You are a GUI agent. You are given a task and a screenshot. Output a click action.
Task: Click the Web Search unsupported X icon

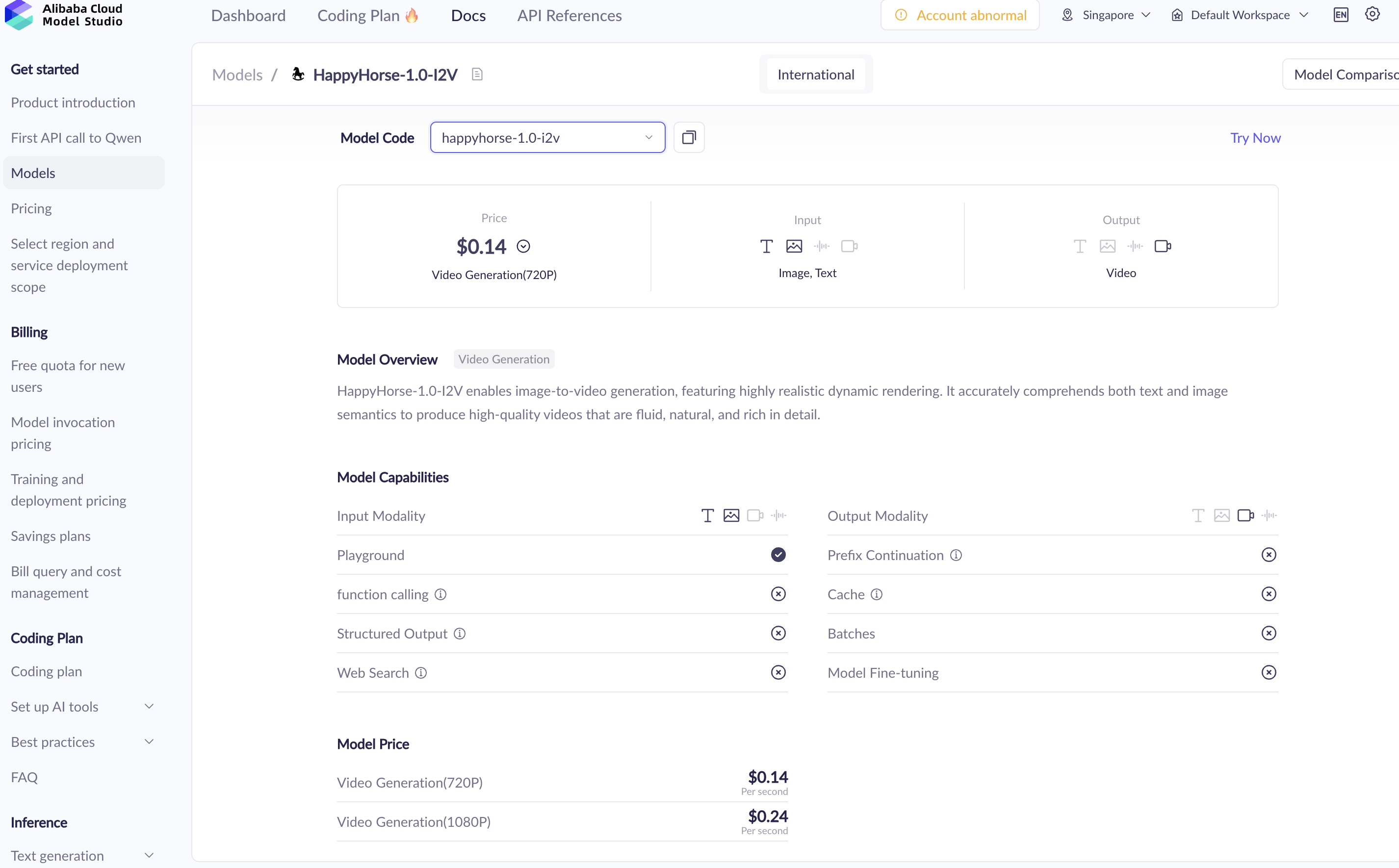coord(778,672)
